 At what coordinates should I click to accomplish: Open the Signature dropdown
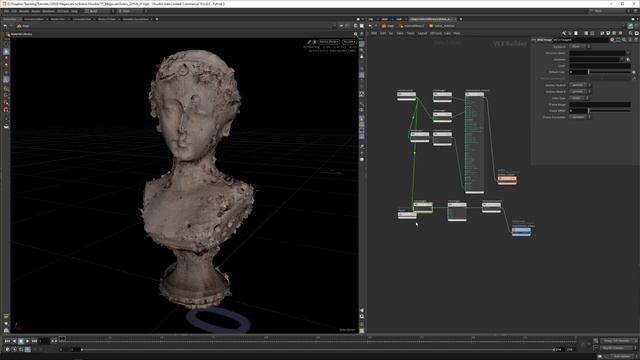pos(579,47)
